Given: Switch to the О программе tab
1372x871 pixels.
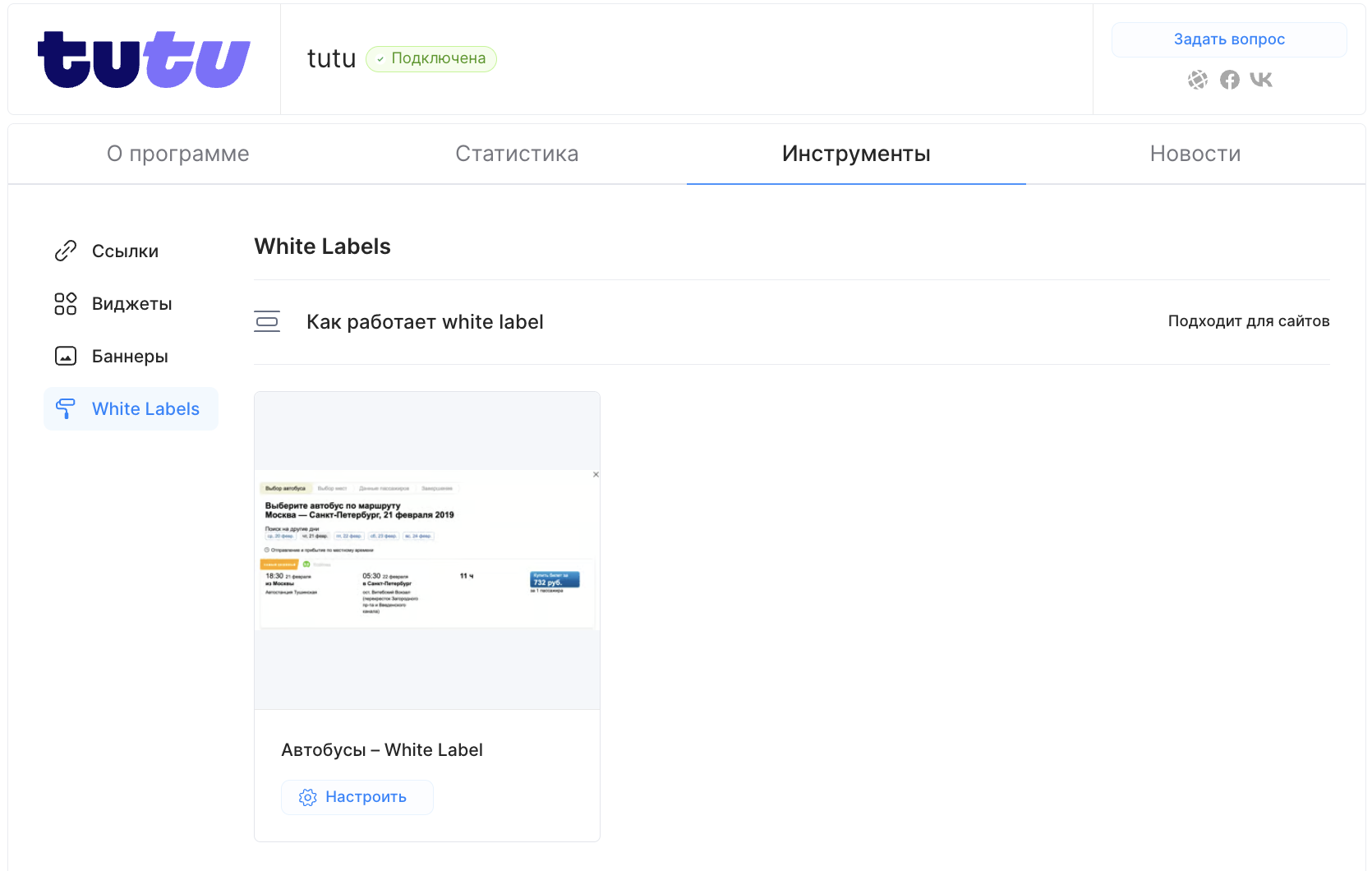Looking at the screenshot, I should tap(178, 154).
